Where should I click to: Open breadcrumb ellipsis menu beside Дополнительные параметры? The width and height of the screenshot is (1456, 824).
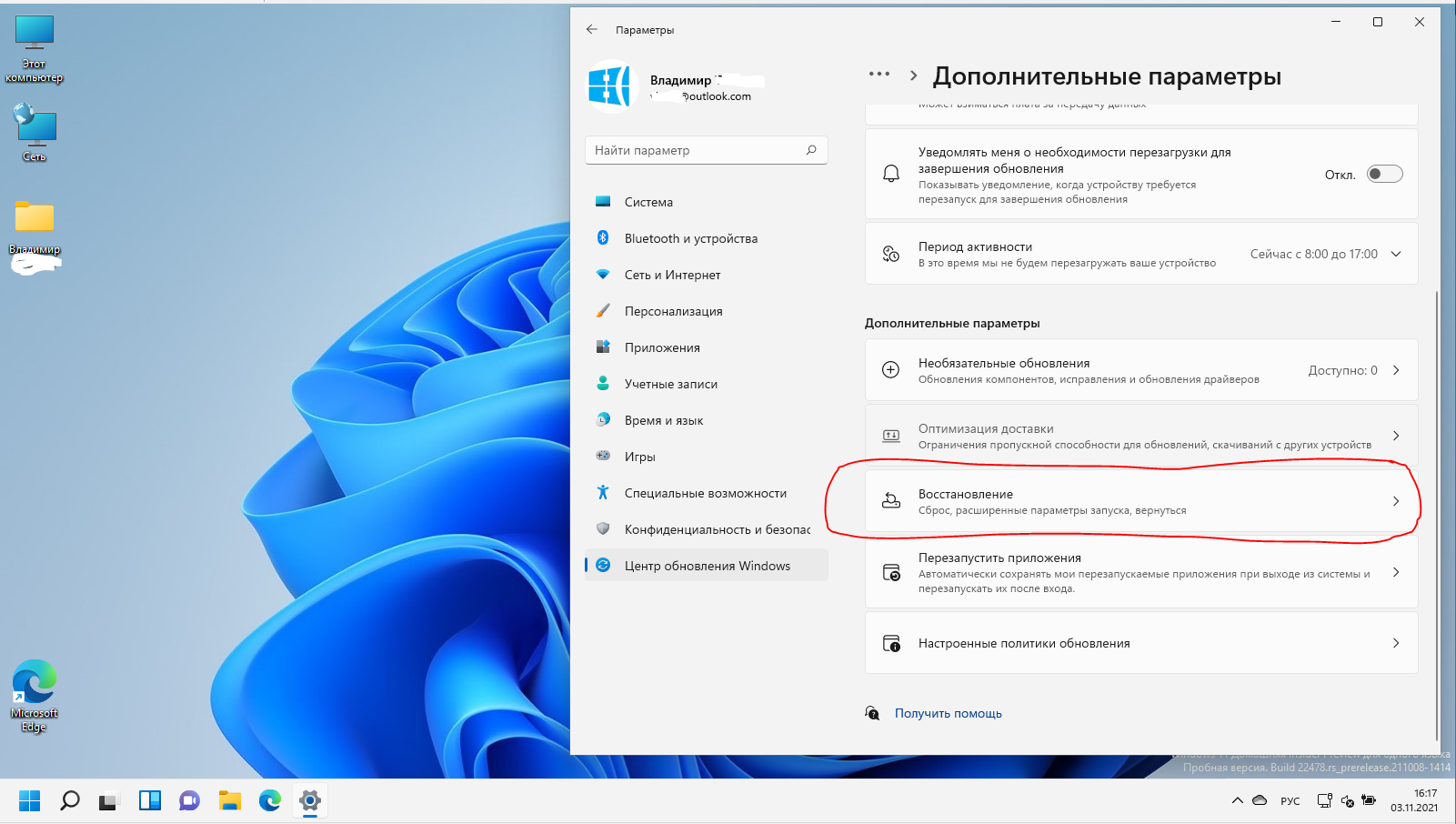879,75
